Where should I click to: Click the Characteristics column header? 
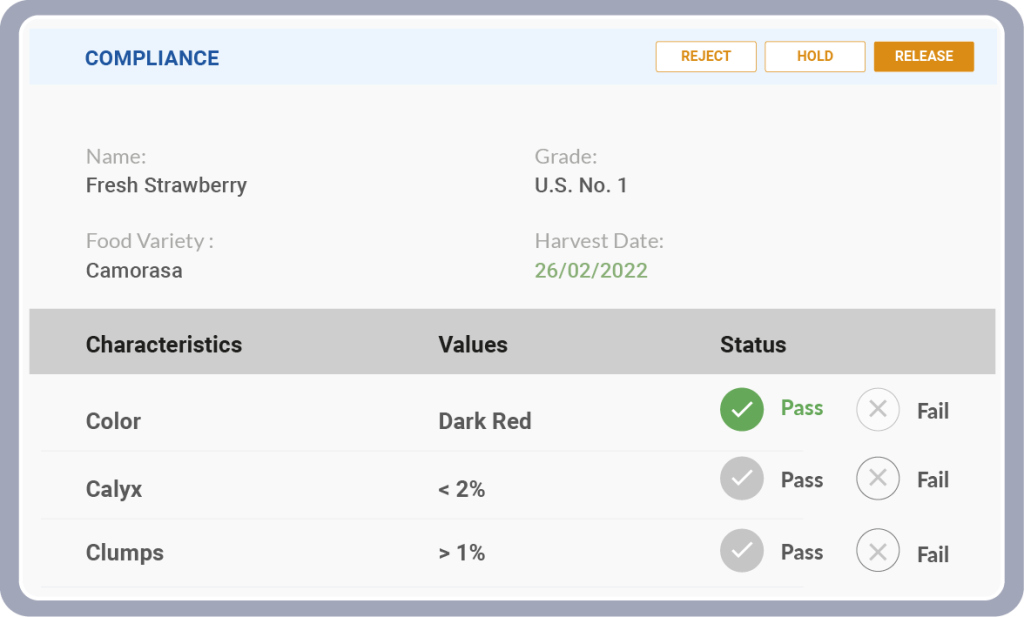[x=164, y=345]
